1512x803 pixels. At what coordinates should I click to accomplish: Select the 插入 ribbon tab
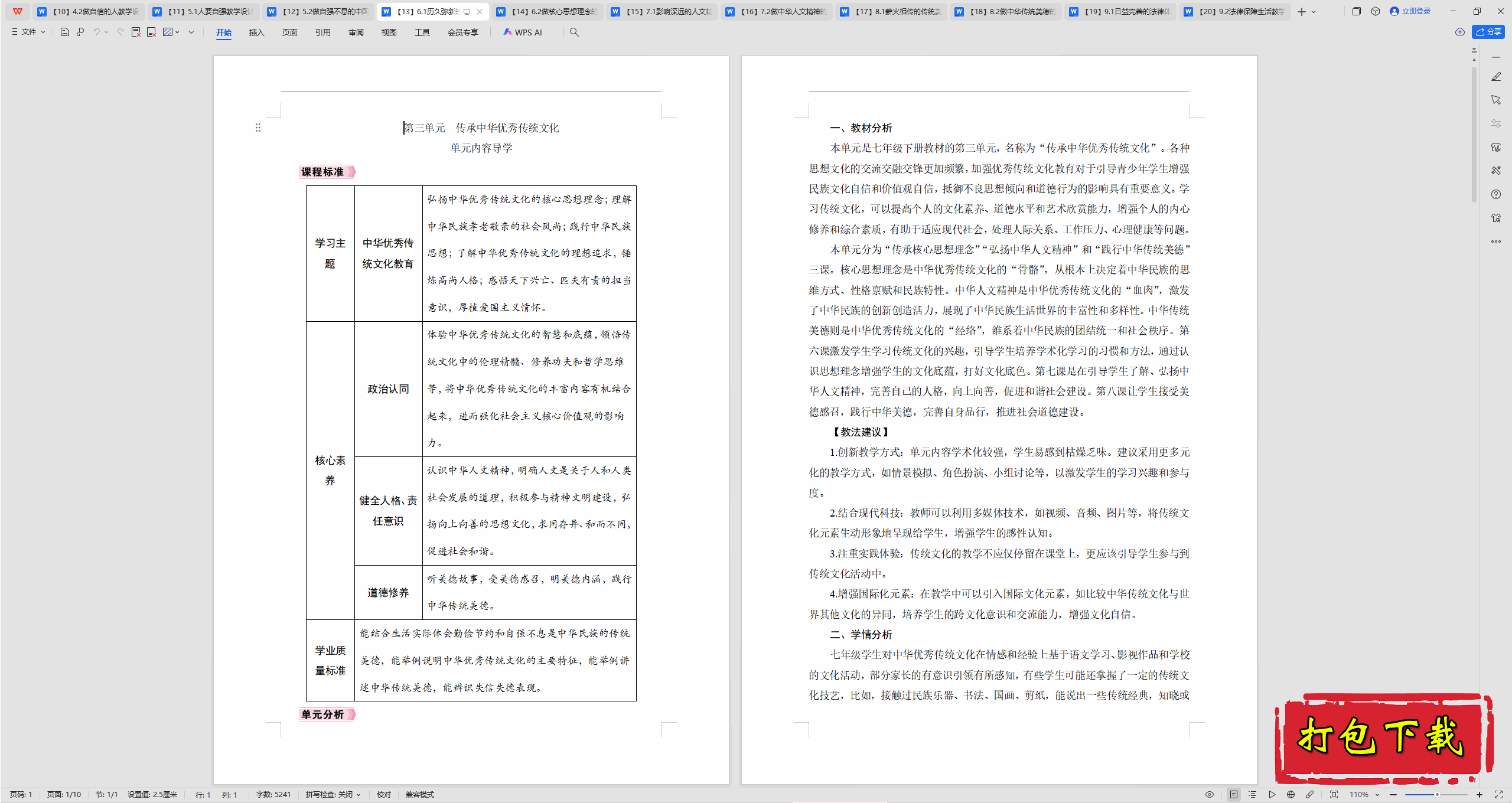[x=256, y=32]
